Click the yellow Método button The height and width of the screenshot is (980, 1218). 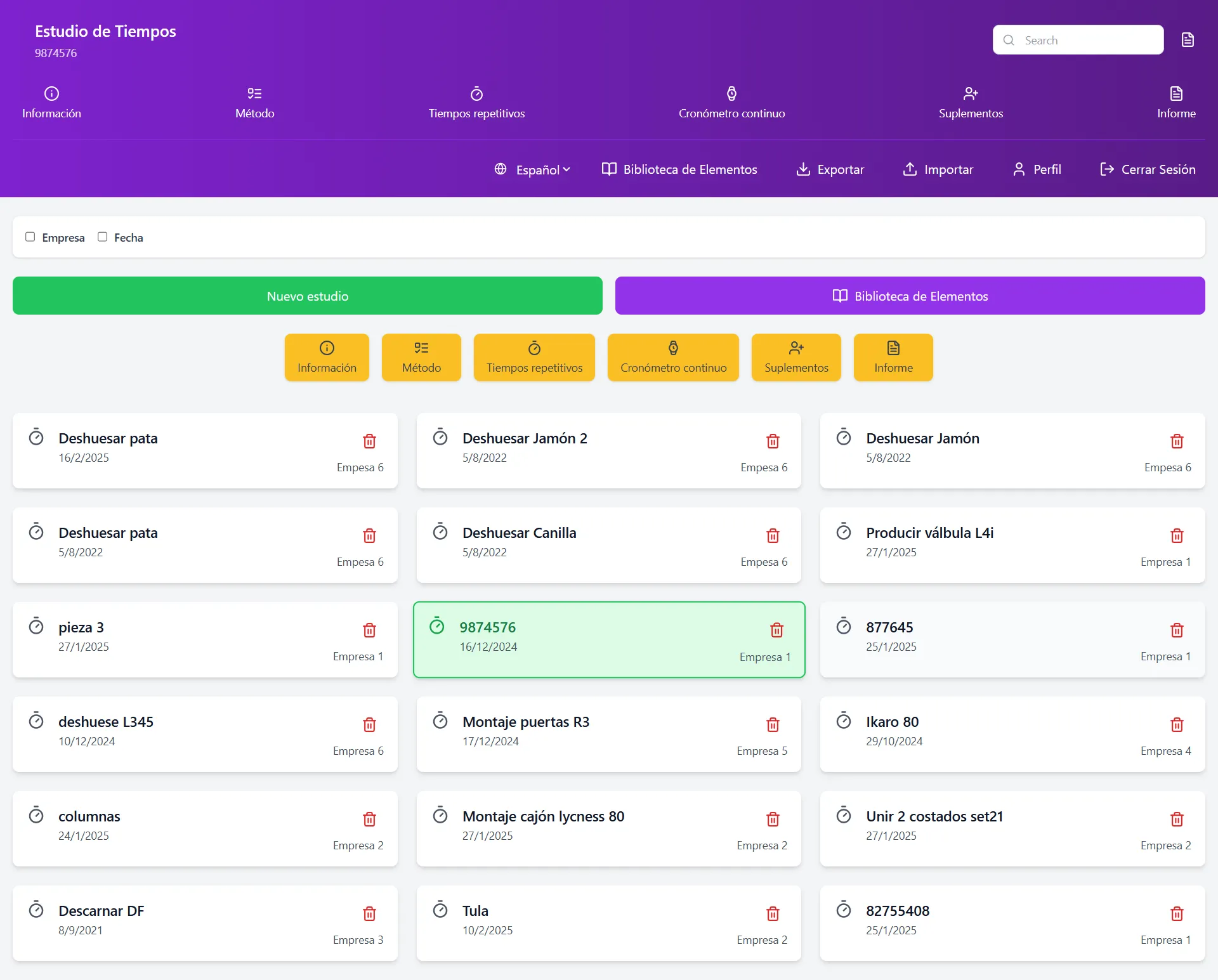point(421,357)
